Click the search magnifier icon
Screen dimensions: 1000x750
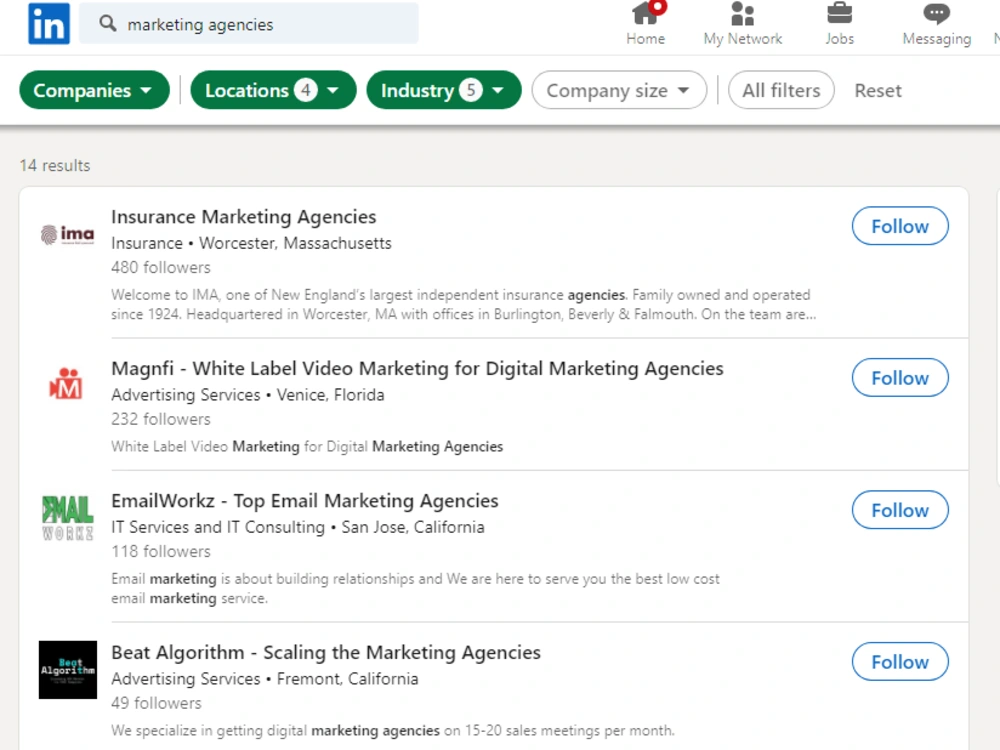pos(108,24)
